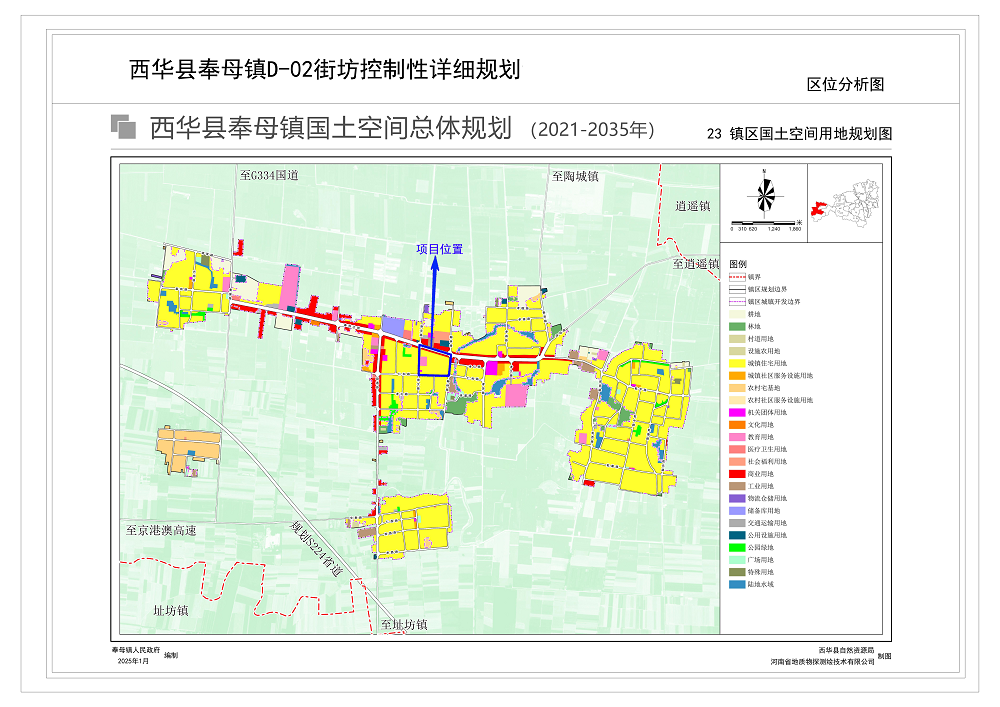Select the pink 教育用地 legend swatch
The width and height of the screenshot is (1000, 707).
737,437
